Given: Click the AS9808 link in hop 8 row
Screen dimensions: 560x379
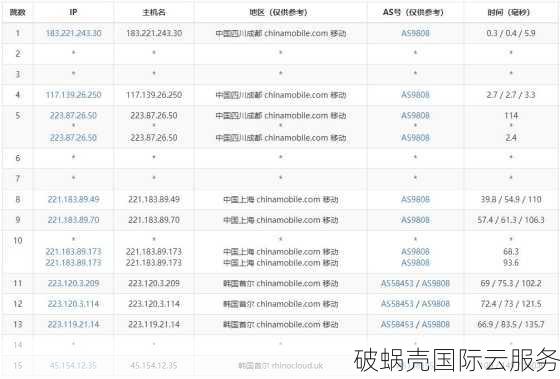Looking at the screenshot, I should pos(415,199).
